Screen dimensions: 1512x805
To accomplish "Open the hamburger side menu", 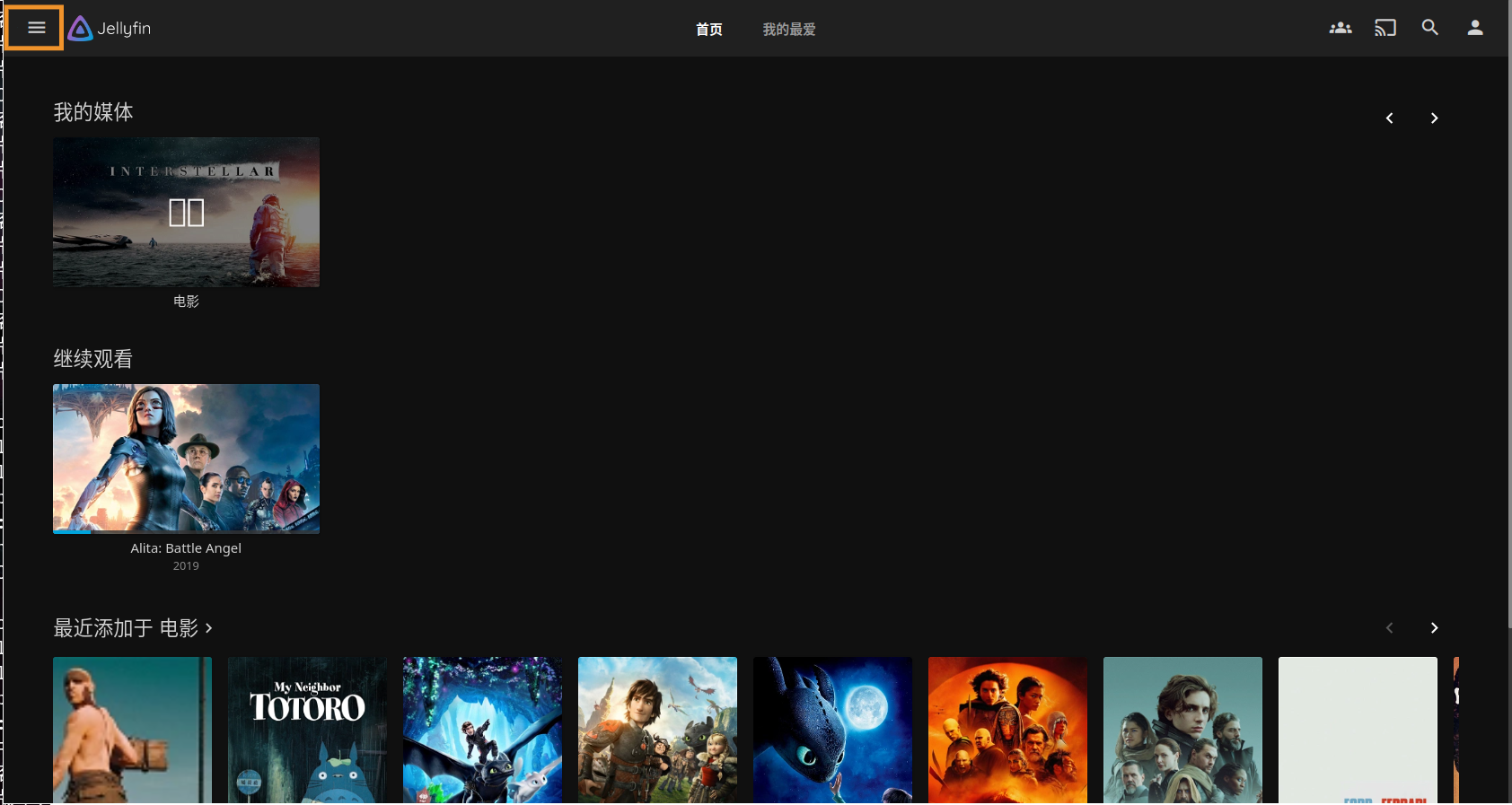I will tap(36, 28).
